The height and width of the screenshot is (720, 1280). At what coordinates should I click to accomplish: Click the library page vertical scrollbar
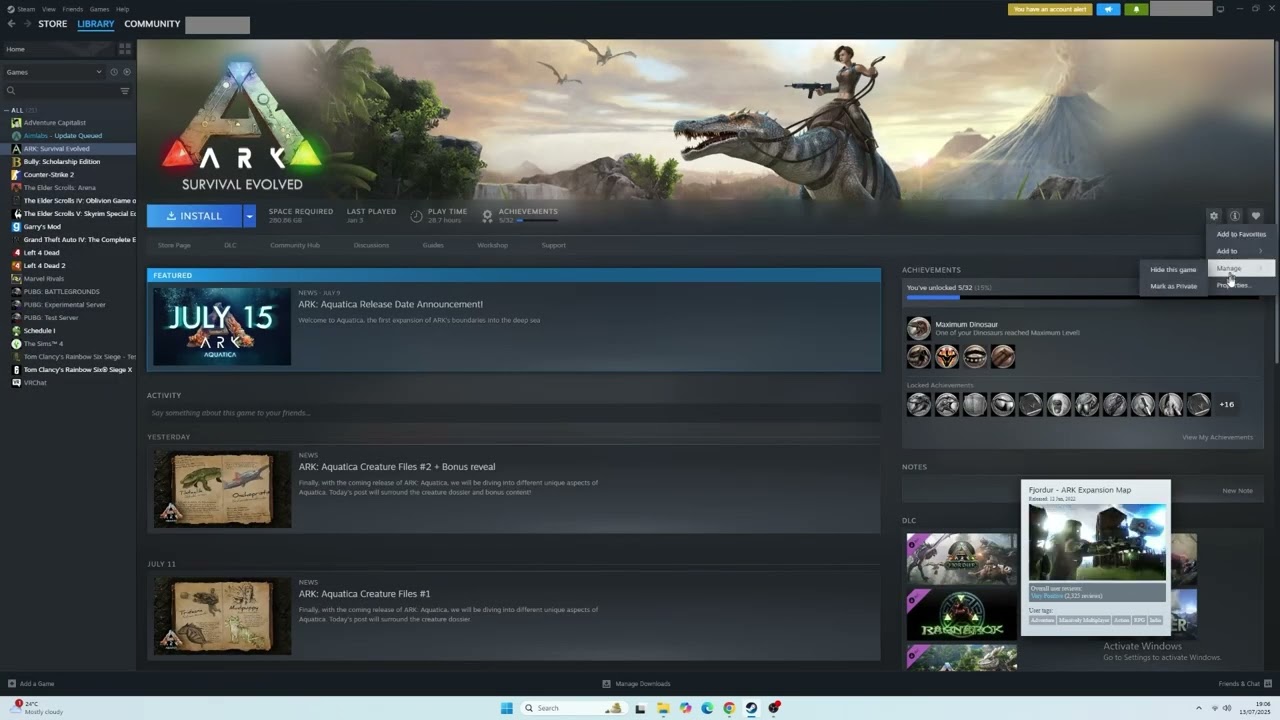click(1275, 200)
